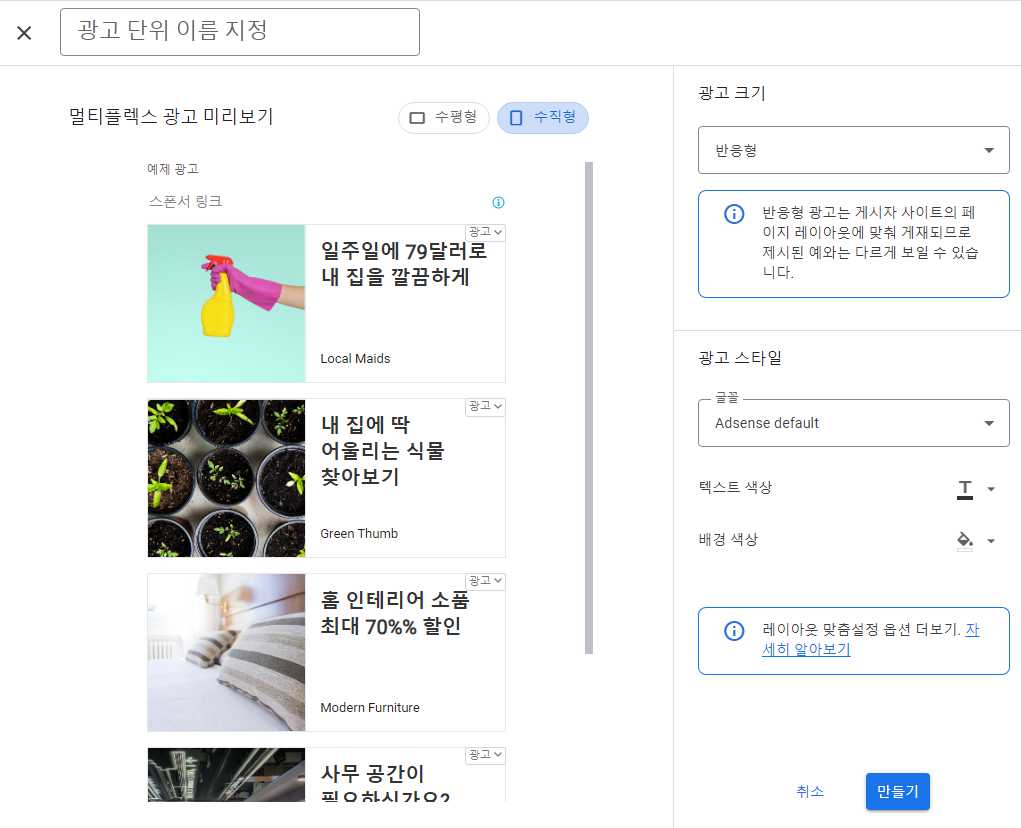Click the ad unit name input field

click(x=240, y=32)
